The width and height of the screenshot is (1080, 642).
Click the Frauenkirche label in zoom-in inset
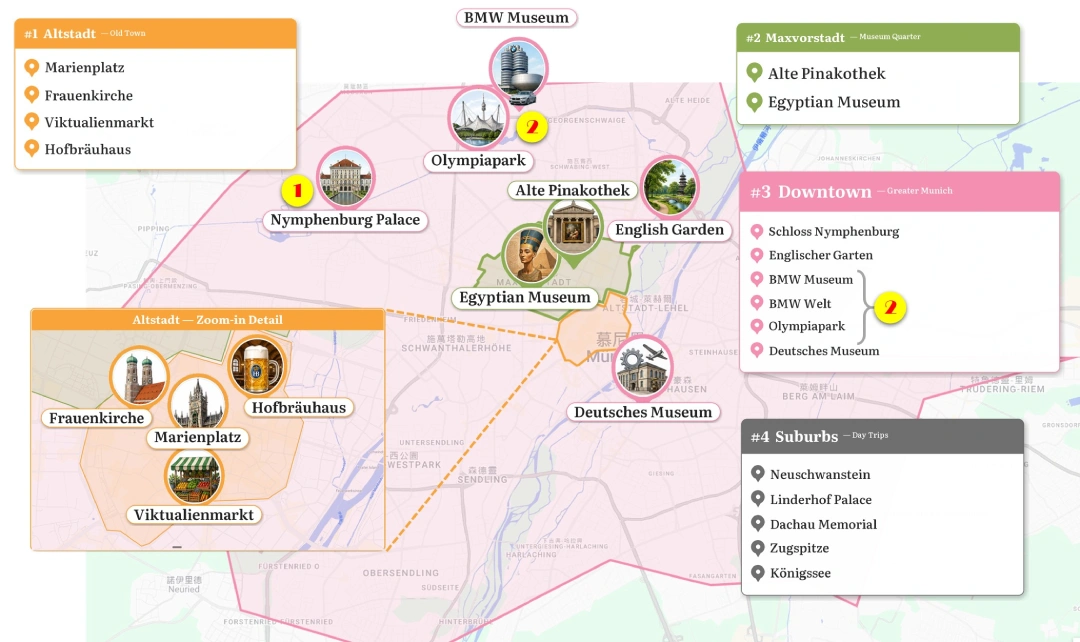coord(96,418)
